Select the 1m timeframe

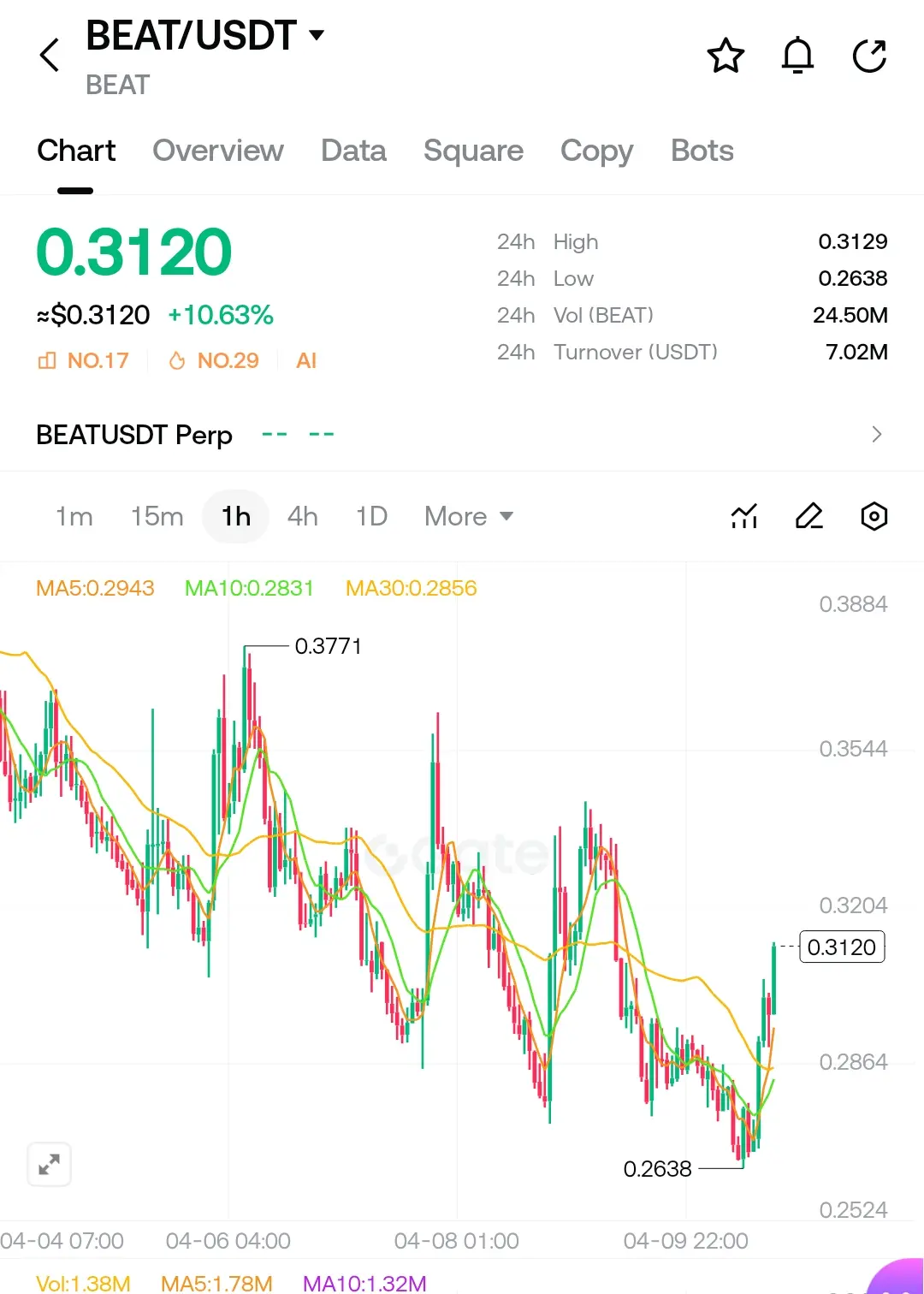(74, 516)
